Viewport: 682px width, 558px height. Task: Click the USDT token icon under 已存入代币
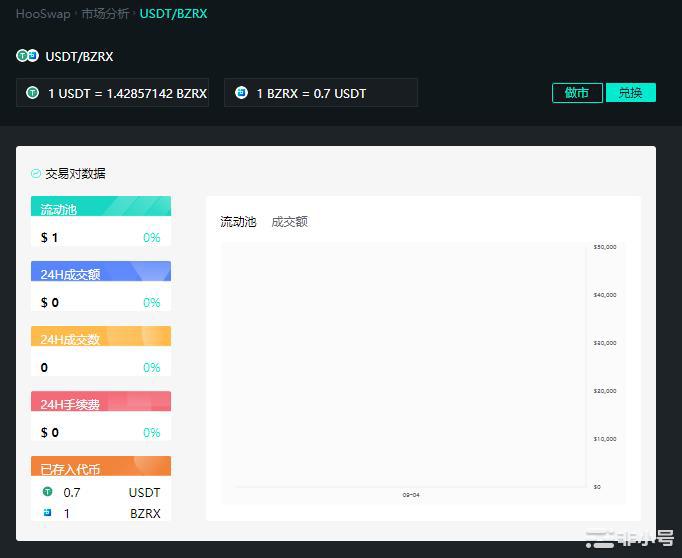coord(47,492)
